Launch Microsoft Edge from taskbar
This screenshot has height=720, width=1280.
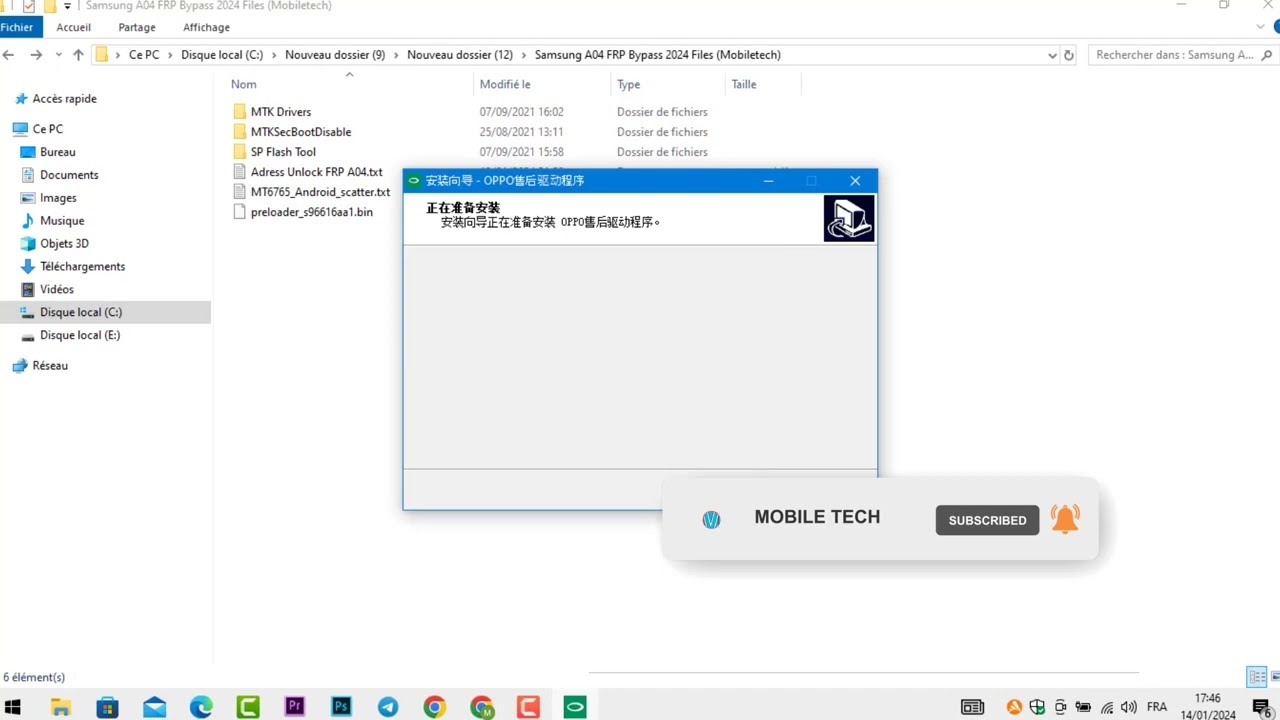[201, 707]
